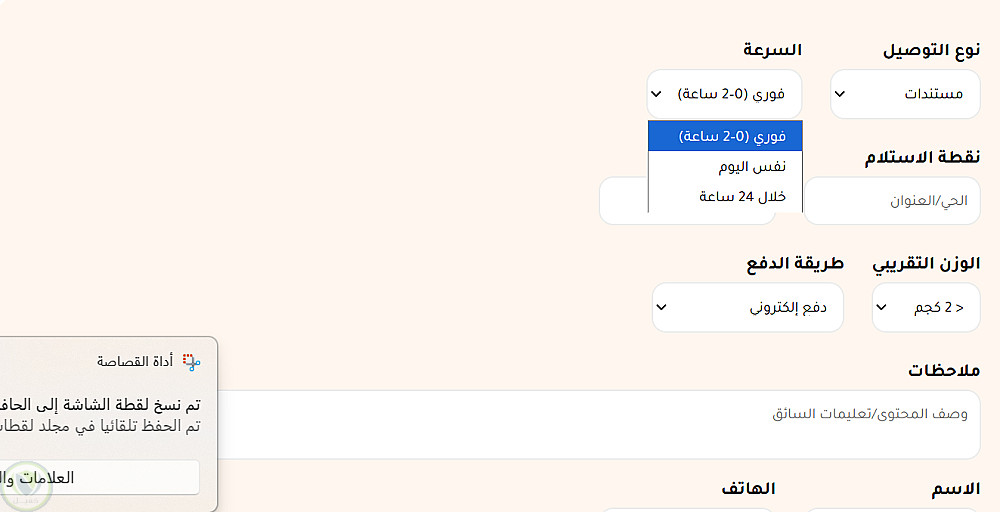Collapse the السرعة speed combo box
The image size is (1000, 512).
(x=724, y=94)
